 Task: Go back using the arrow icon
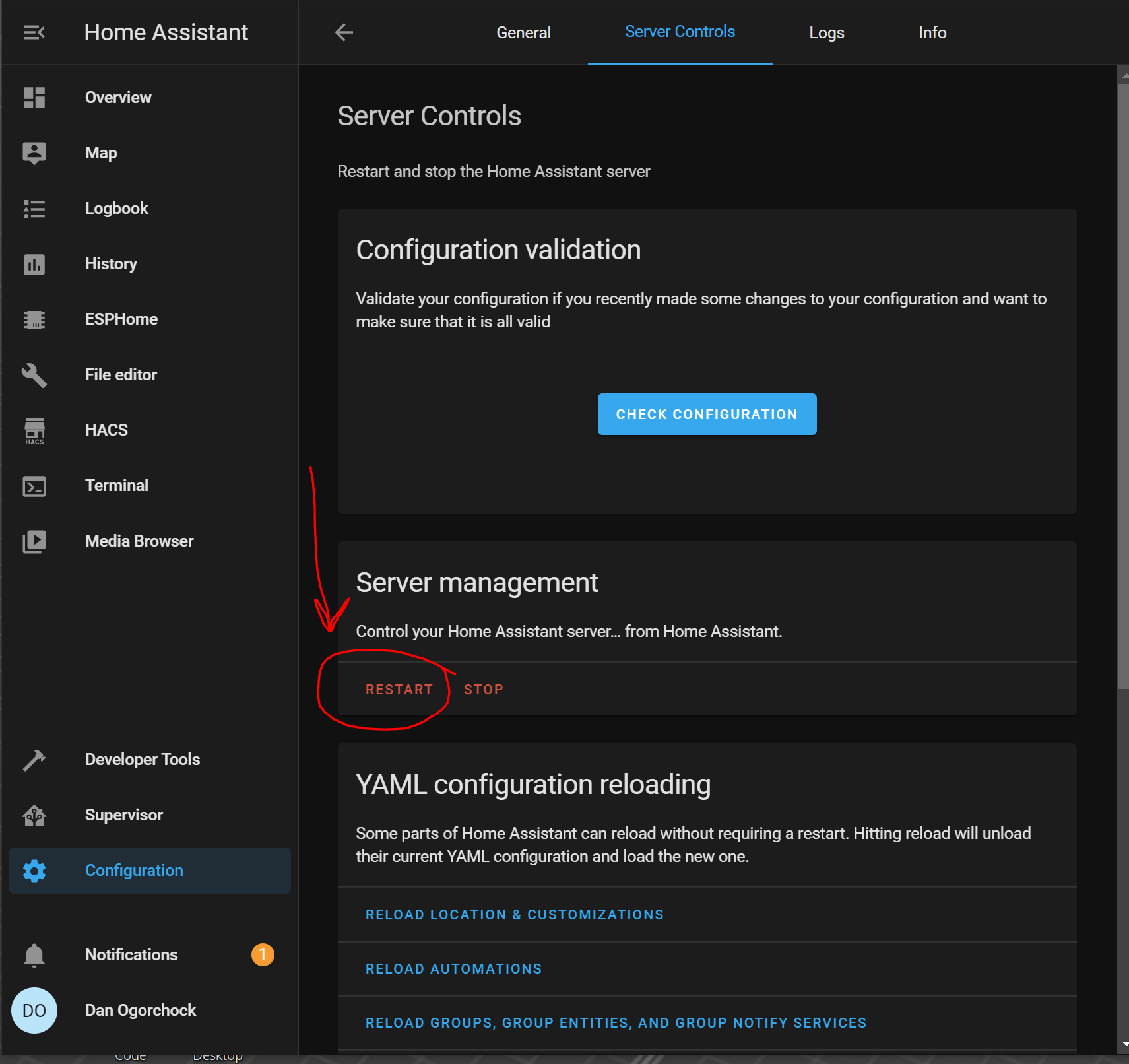tap(344, 32)
